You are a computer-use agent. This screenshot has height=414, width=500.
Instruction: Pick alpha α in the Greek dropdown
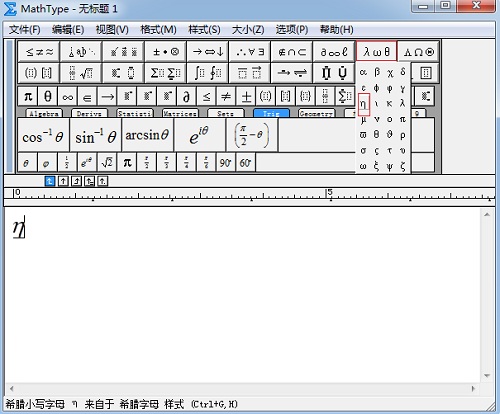click(x=363, y=72)
